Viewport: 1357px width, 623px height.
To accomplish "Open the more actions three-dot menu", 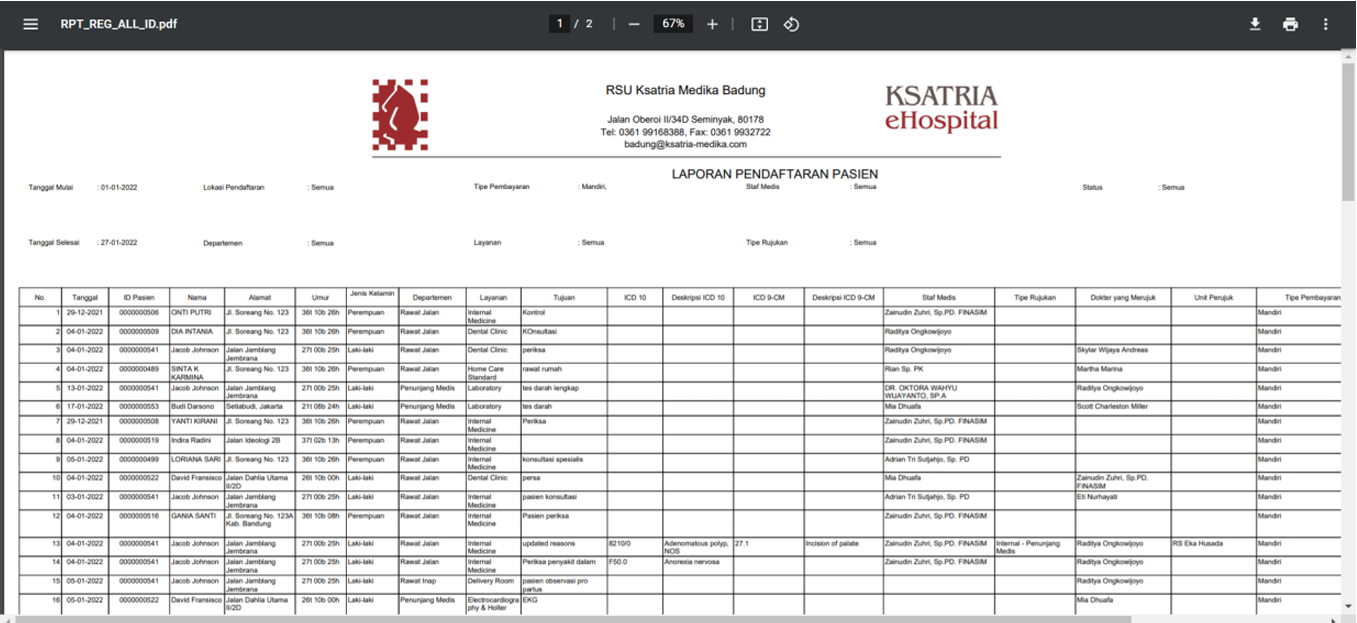I will pos(1326,24).
